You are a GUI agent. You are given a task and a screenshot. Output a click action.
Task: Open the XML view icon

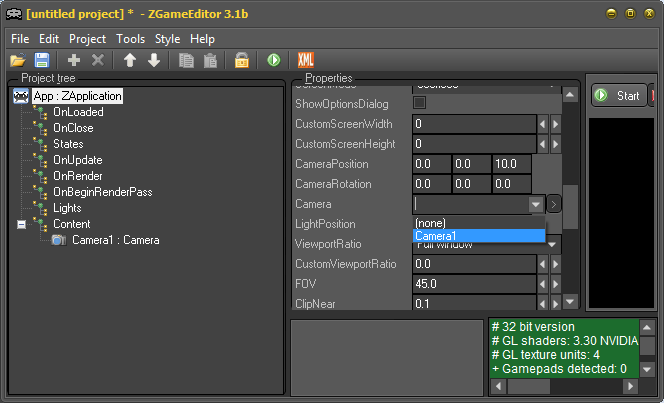pyautogui.click(x=305, y=60)
